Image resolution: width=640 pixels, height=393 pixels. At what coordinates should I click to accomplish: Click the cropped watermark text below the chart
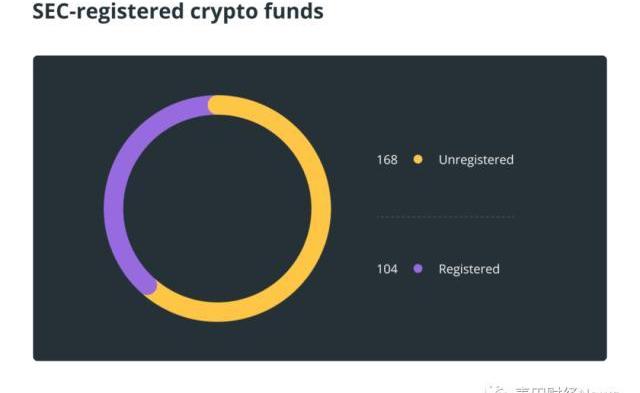tap(565, 389)
